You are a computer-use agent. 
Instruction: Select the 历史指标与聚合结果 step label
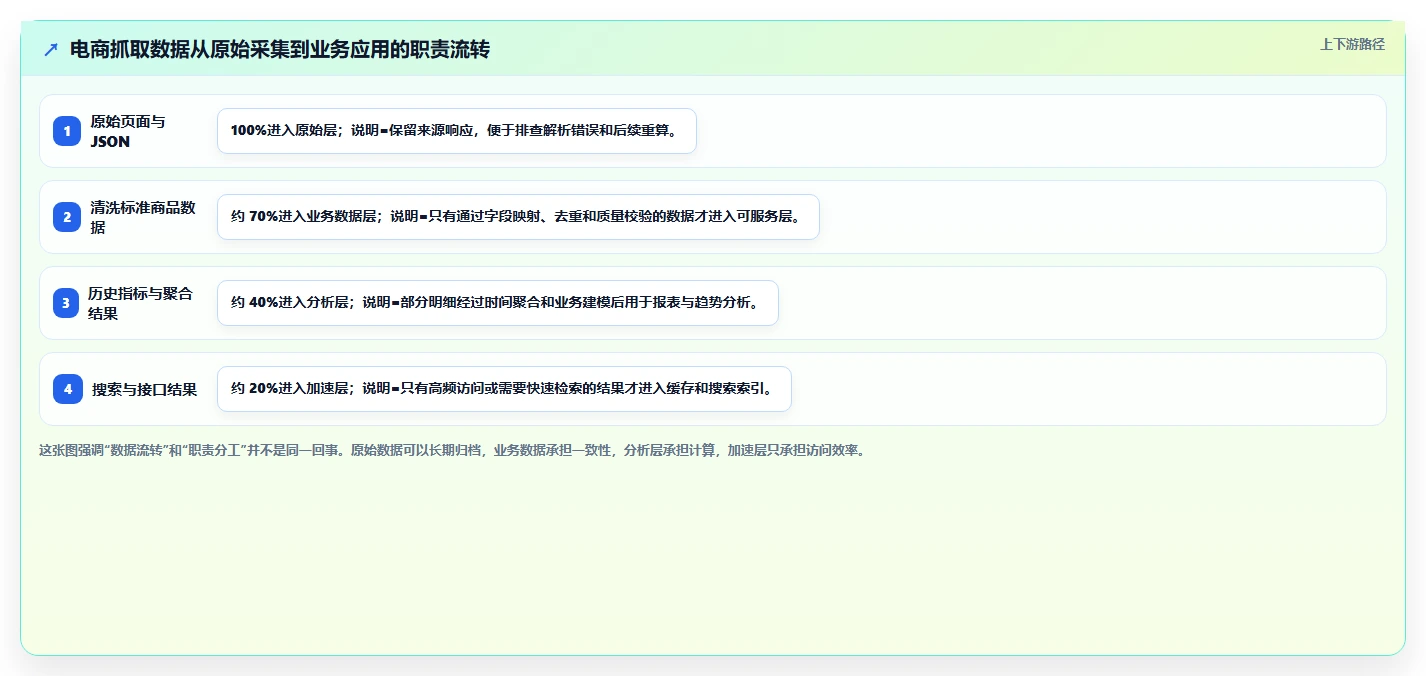(140, 303)
